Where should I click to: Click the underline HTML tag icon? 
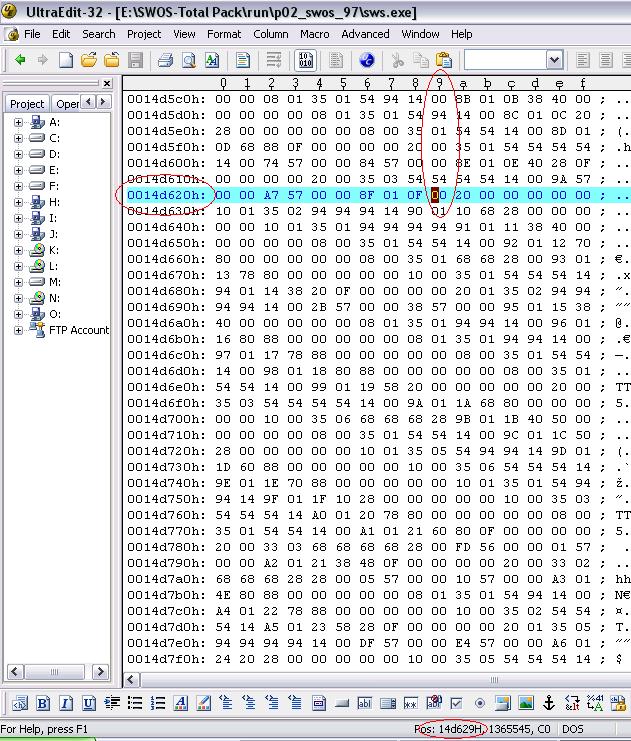pyautogui.click(x=88, y=703)
